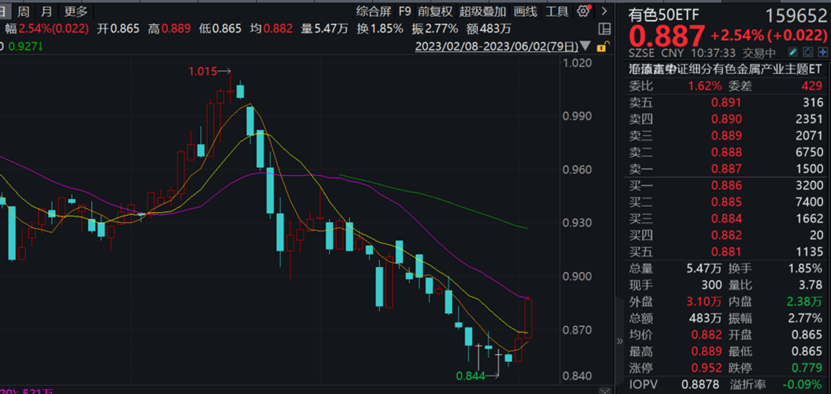
Task: Click the 0.900 price axis label
Action: 578,276
